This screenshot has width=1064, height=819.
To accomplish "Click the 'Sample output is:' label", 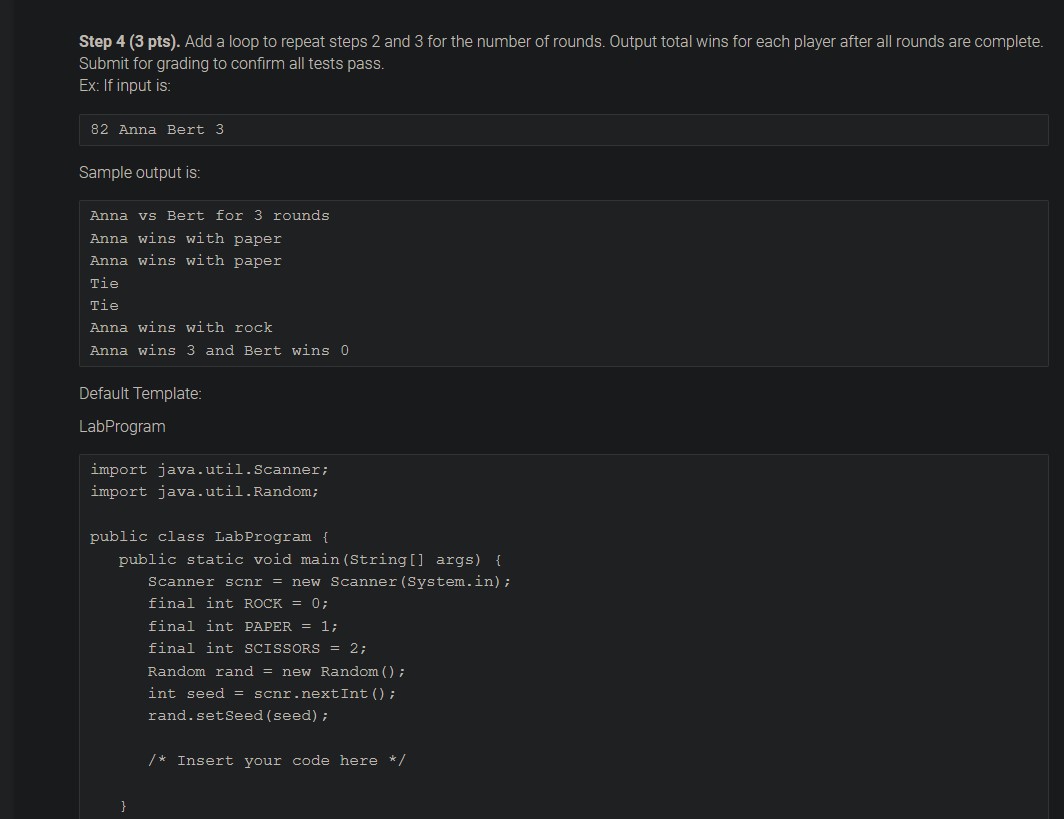I will click(139, 172).
